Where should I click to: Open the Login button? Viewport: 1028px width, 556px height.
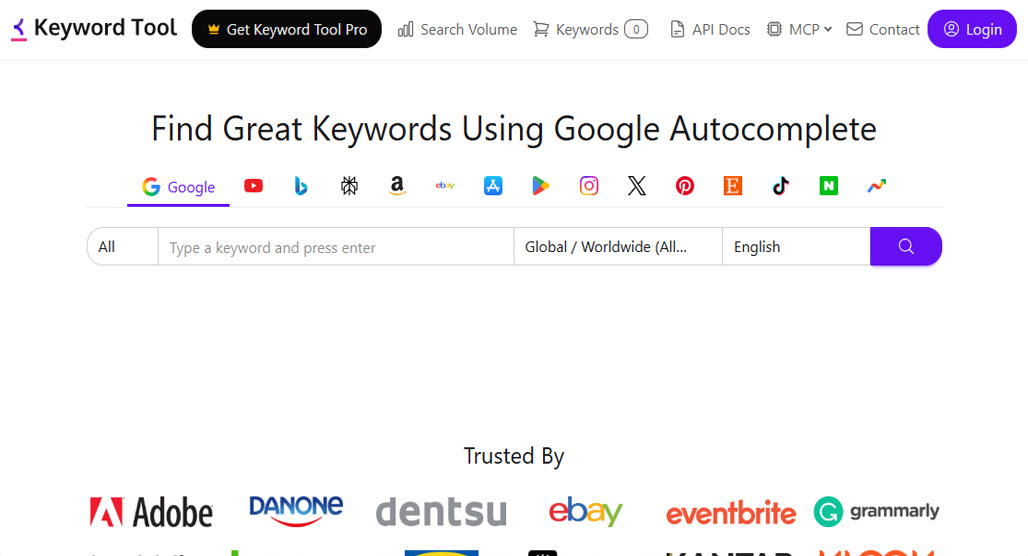click(972, 29)
